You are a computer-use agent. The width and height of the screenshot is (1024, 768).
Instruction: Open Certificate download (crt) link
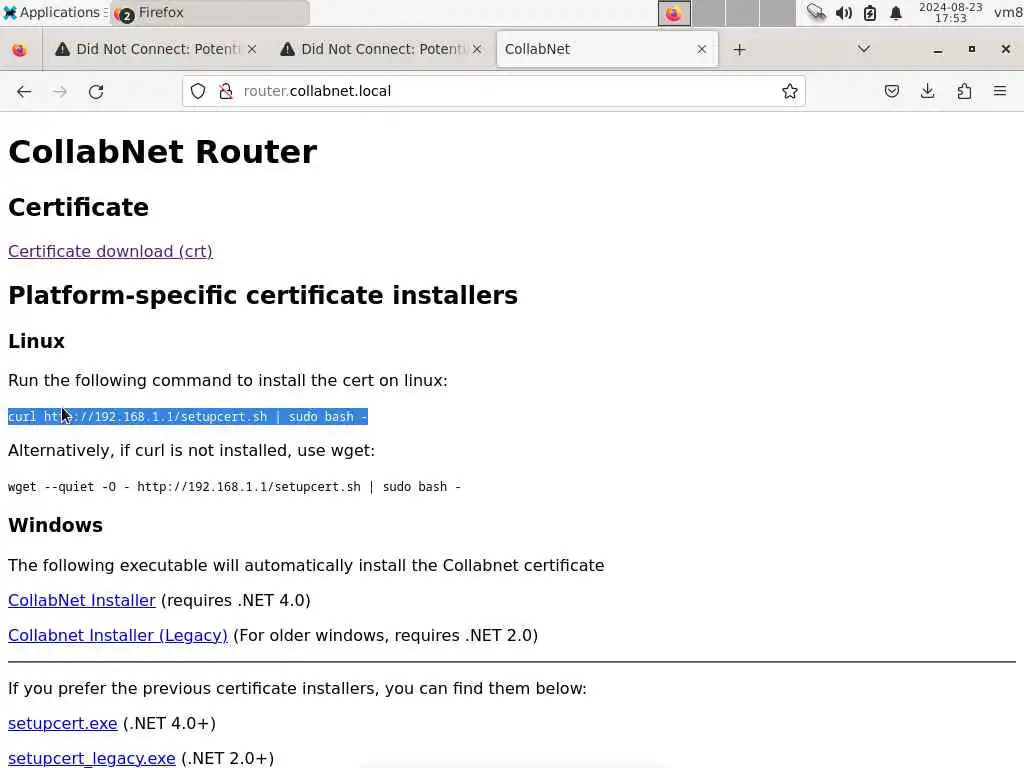point(110,251)
